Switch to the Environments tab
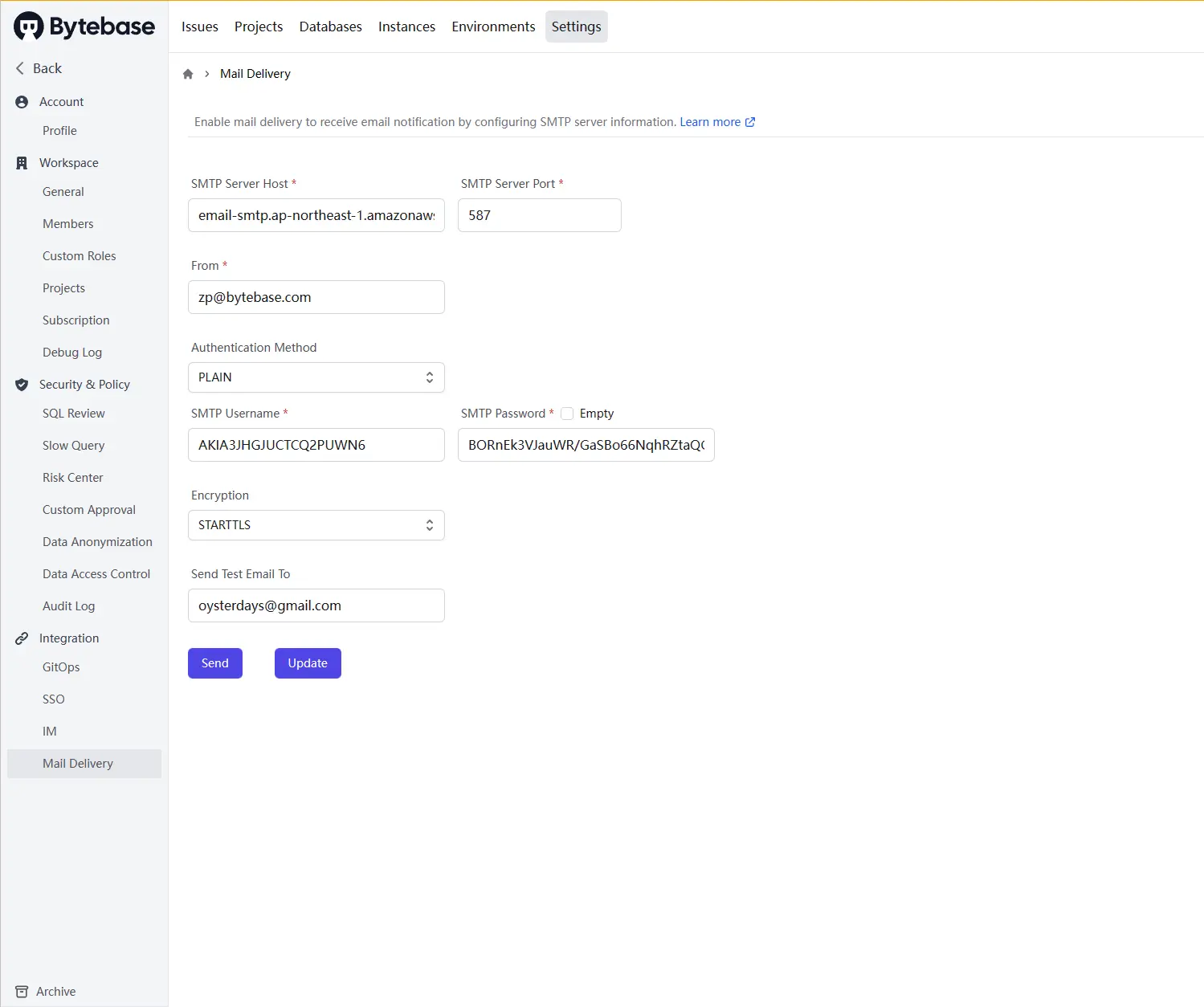Screen dimensions: 1204x1007 493,26
